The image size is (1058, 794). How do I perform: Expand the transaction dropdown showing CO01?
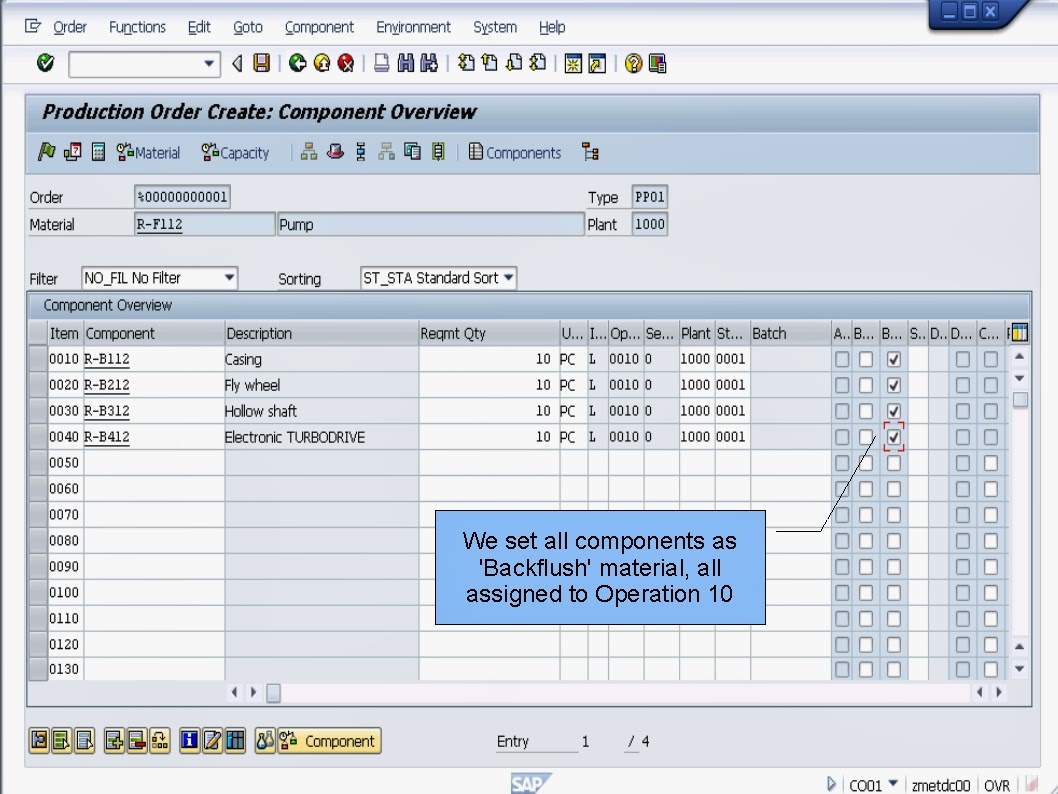893,785
